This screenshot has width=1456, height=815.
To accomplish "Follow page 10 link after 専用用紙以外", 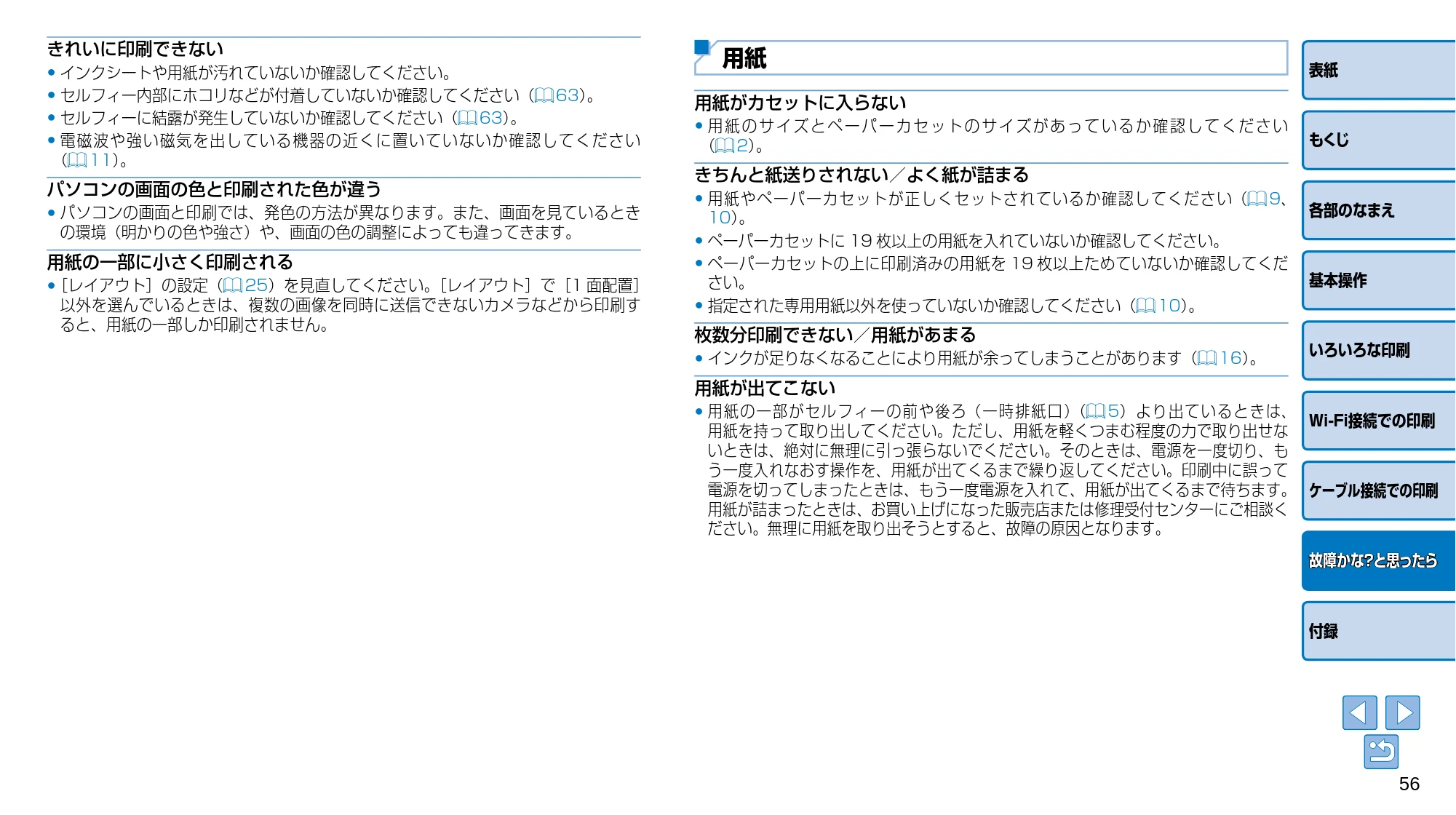I will [1158, 306].
